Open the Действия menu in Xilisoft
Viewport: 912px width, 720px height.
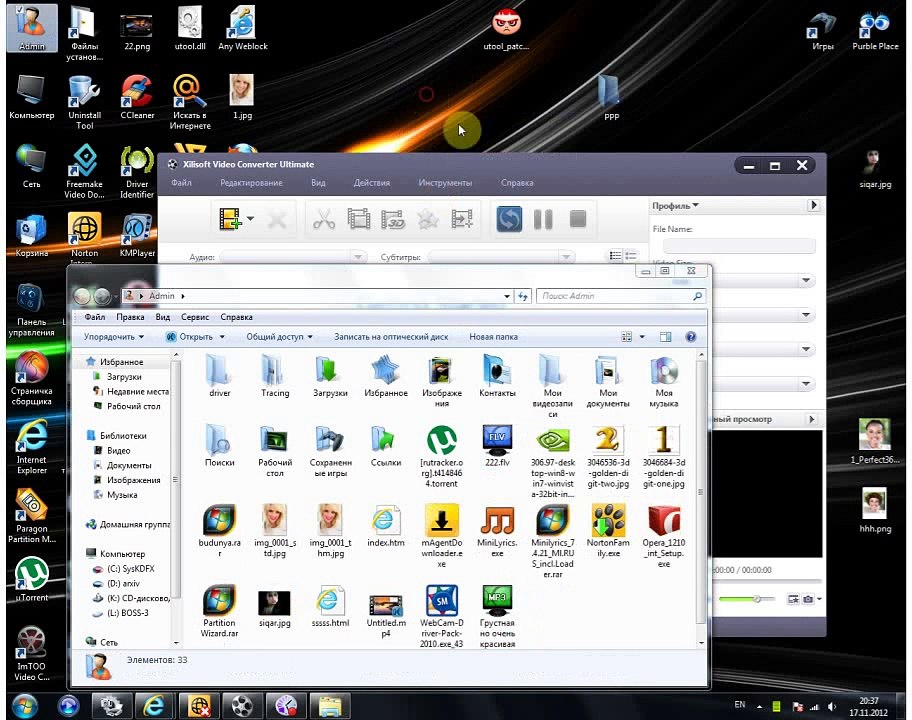[372, 183]
